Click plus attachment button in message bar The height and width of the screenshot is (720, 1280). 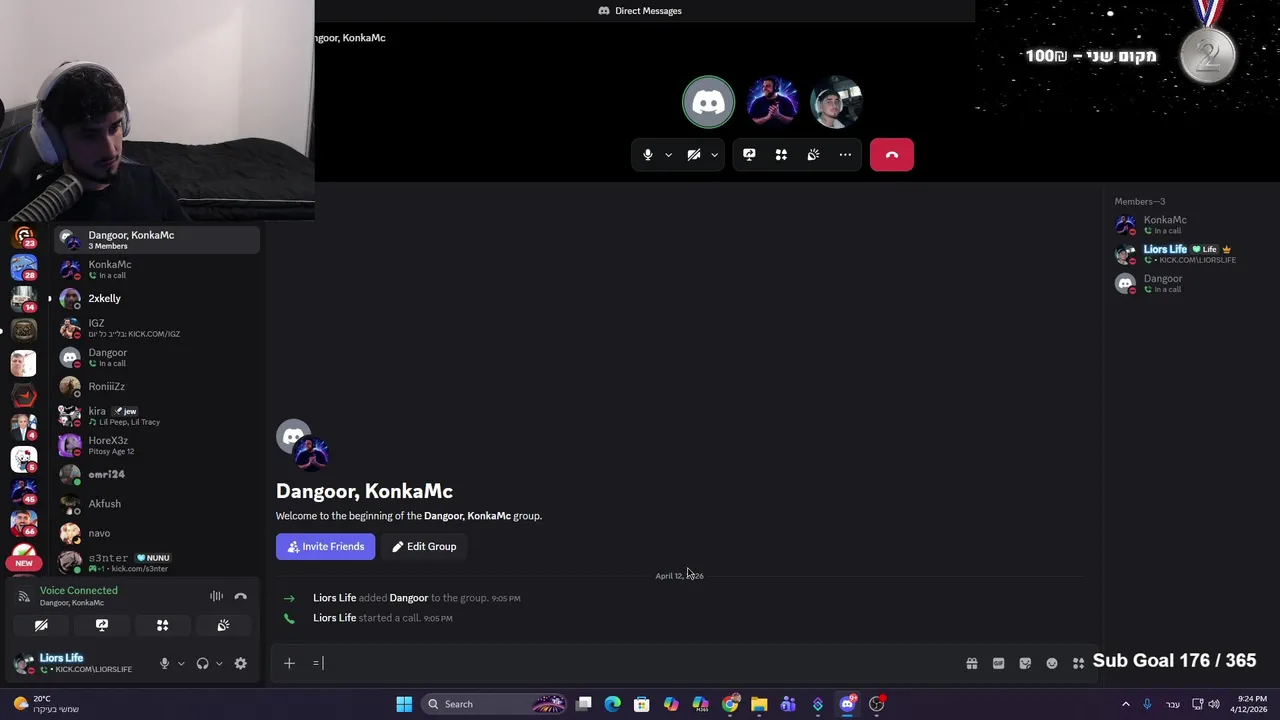289,662
